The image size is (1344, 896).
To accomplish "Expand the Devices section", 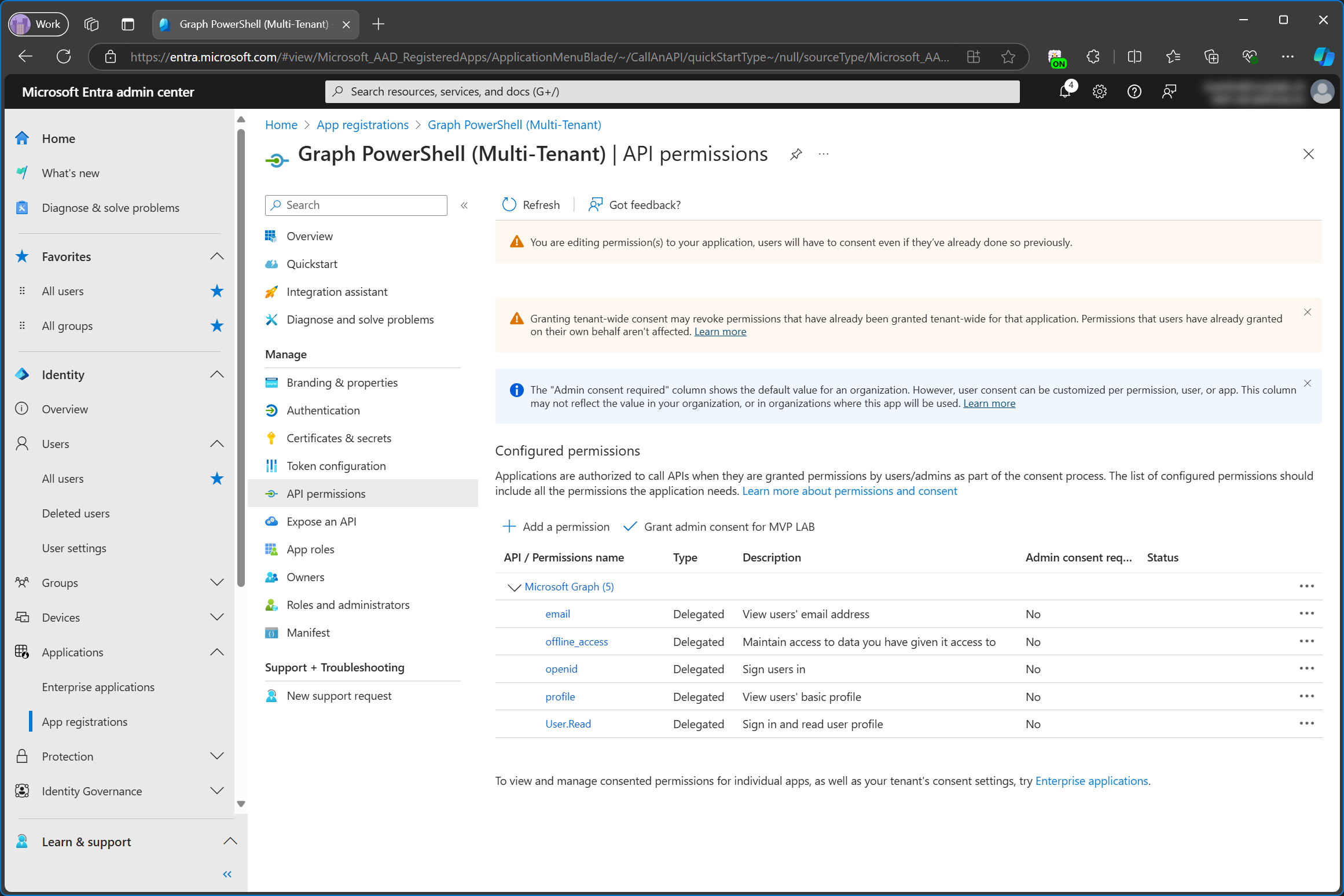I will click(x=217, y=618).
